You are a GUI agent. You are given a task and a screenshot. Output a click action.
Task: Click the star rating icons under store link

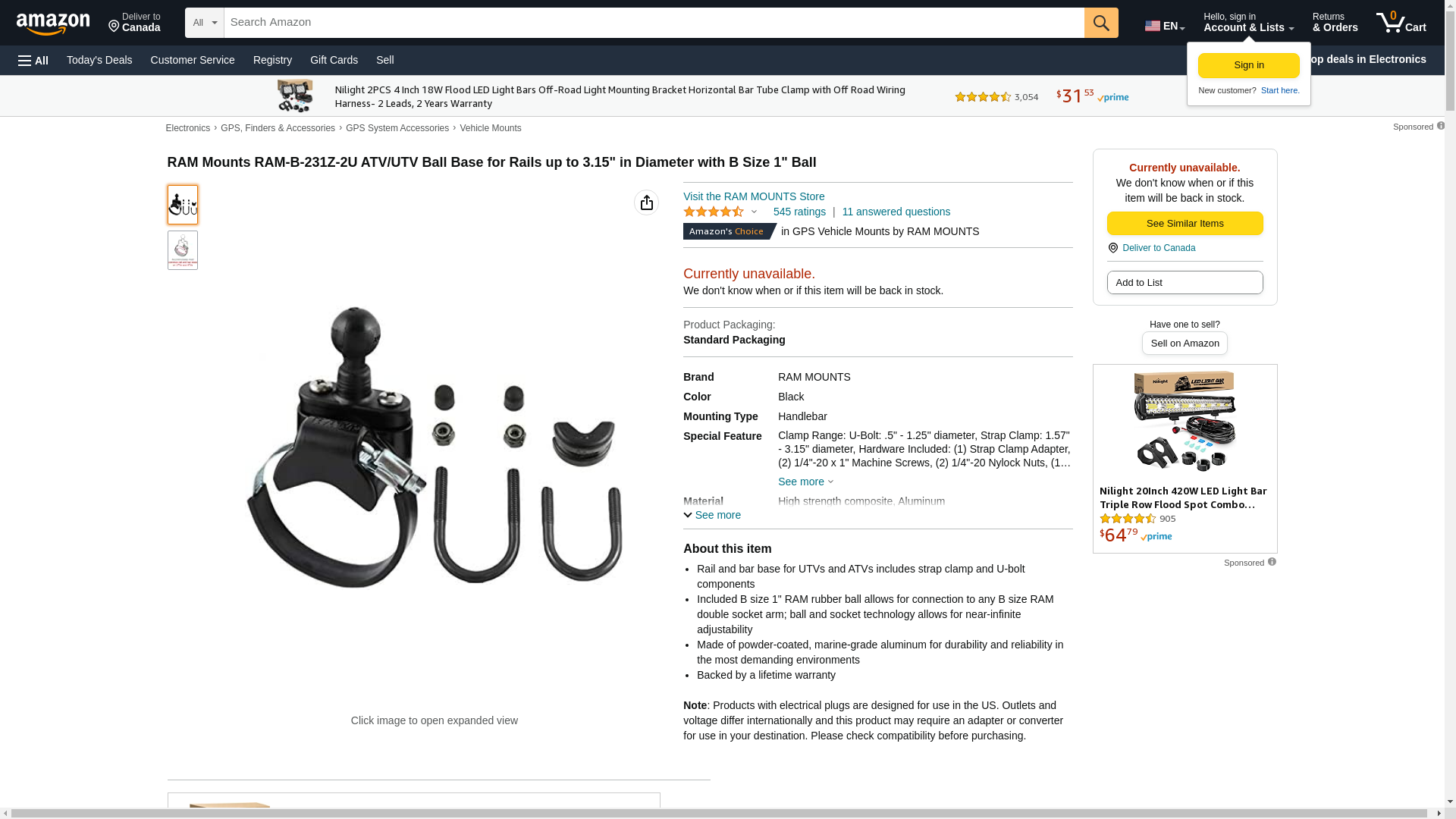coord(714,212)
